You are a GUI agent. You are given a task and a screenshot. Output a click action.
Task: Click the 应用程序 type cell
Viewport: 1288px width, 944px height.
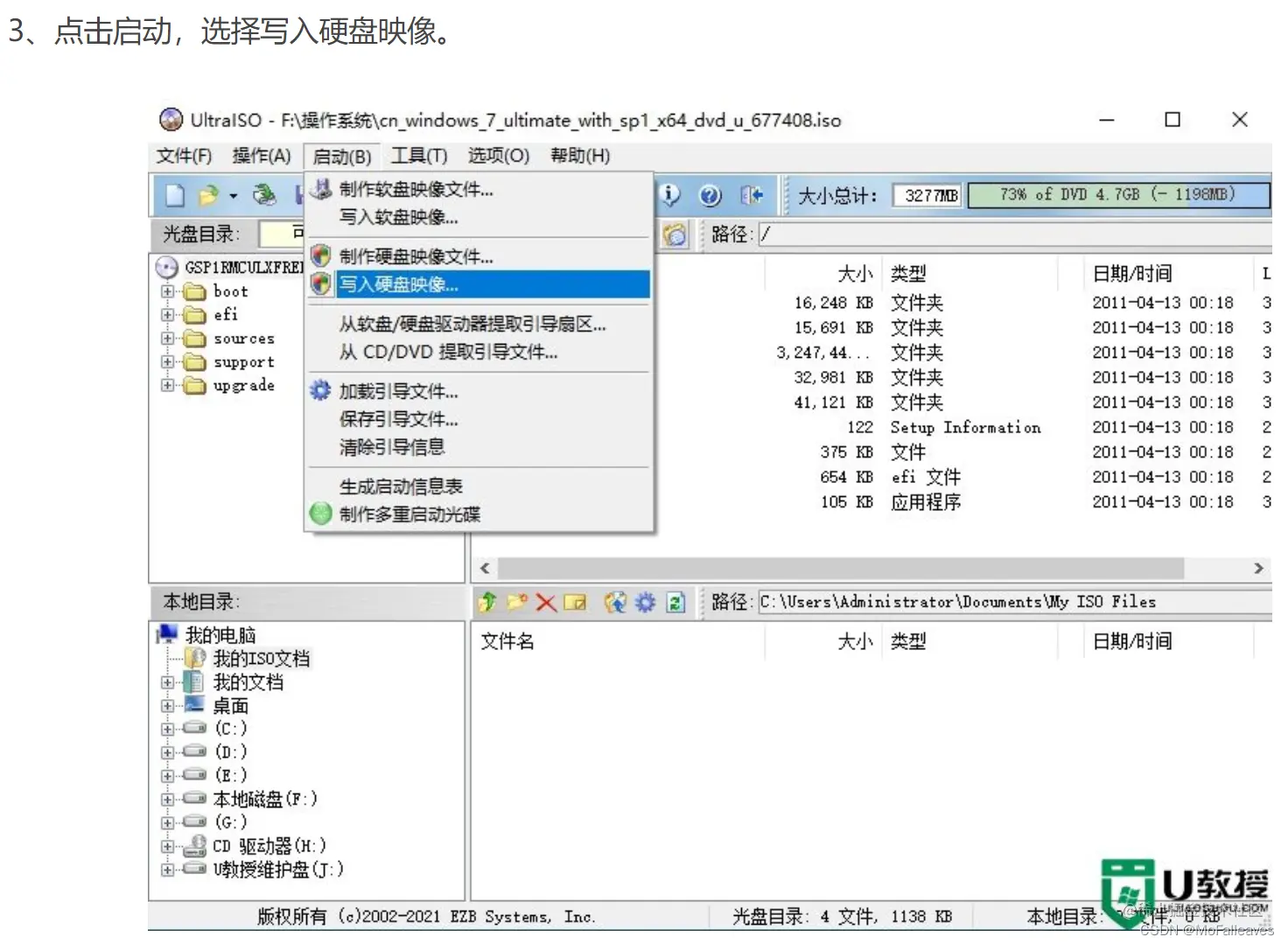(926, 502)
